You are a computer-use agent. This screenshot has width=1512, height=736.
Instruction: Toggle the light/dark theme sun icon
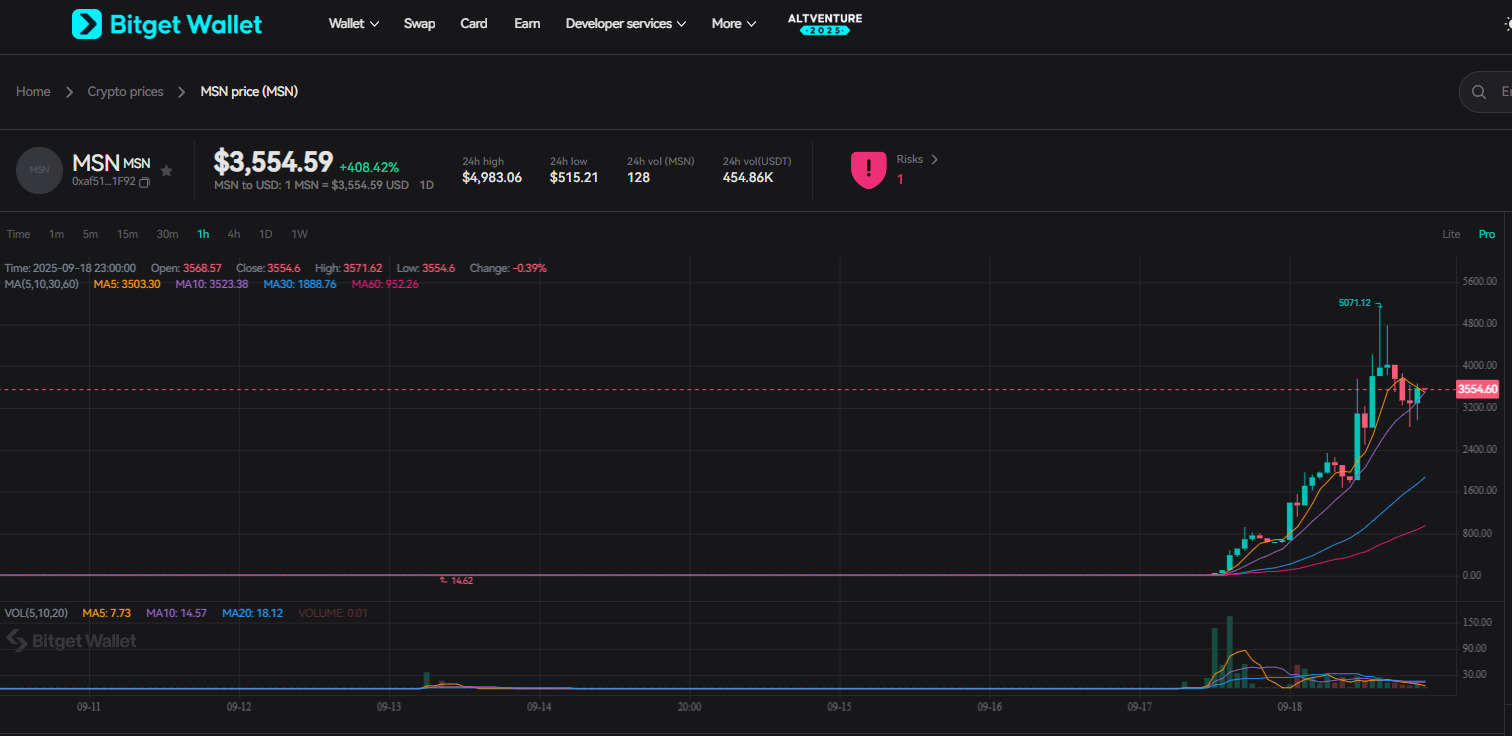click(x=1507, y=24)
